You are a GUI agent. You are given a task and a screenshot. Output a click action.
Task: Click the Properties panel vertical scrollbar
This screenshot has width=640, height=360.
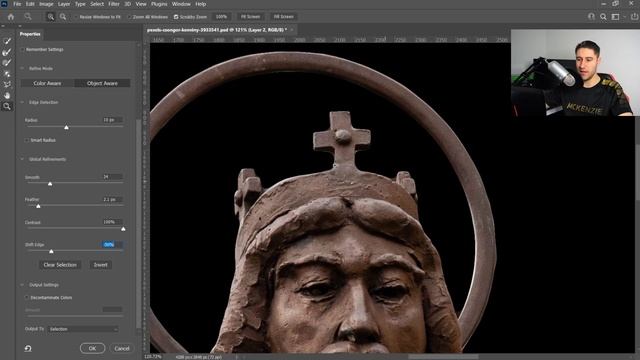[138, 224]
